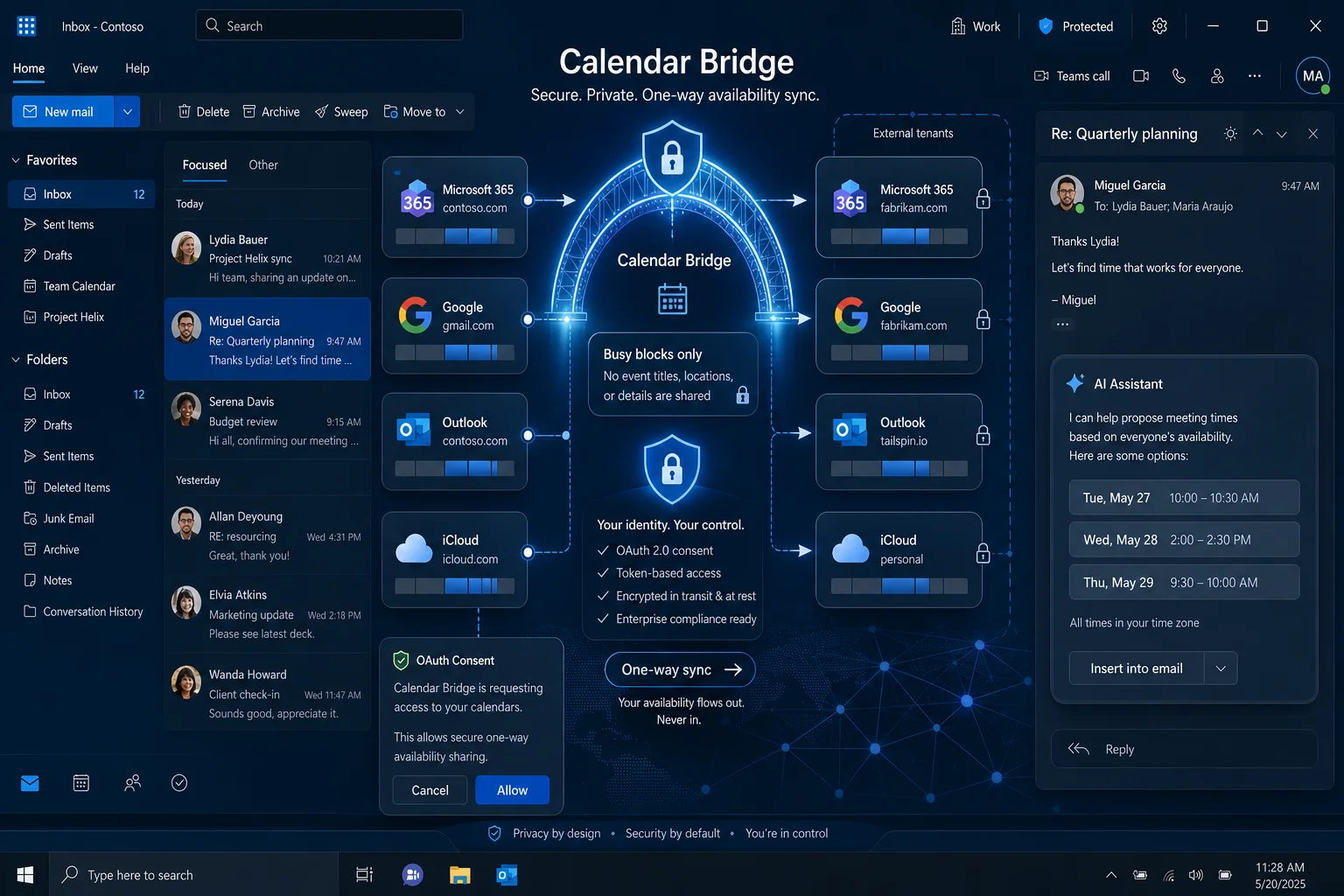Screen dimensions: 1344x896
Task: Delete the selected message
Action: (203, 112)
